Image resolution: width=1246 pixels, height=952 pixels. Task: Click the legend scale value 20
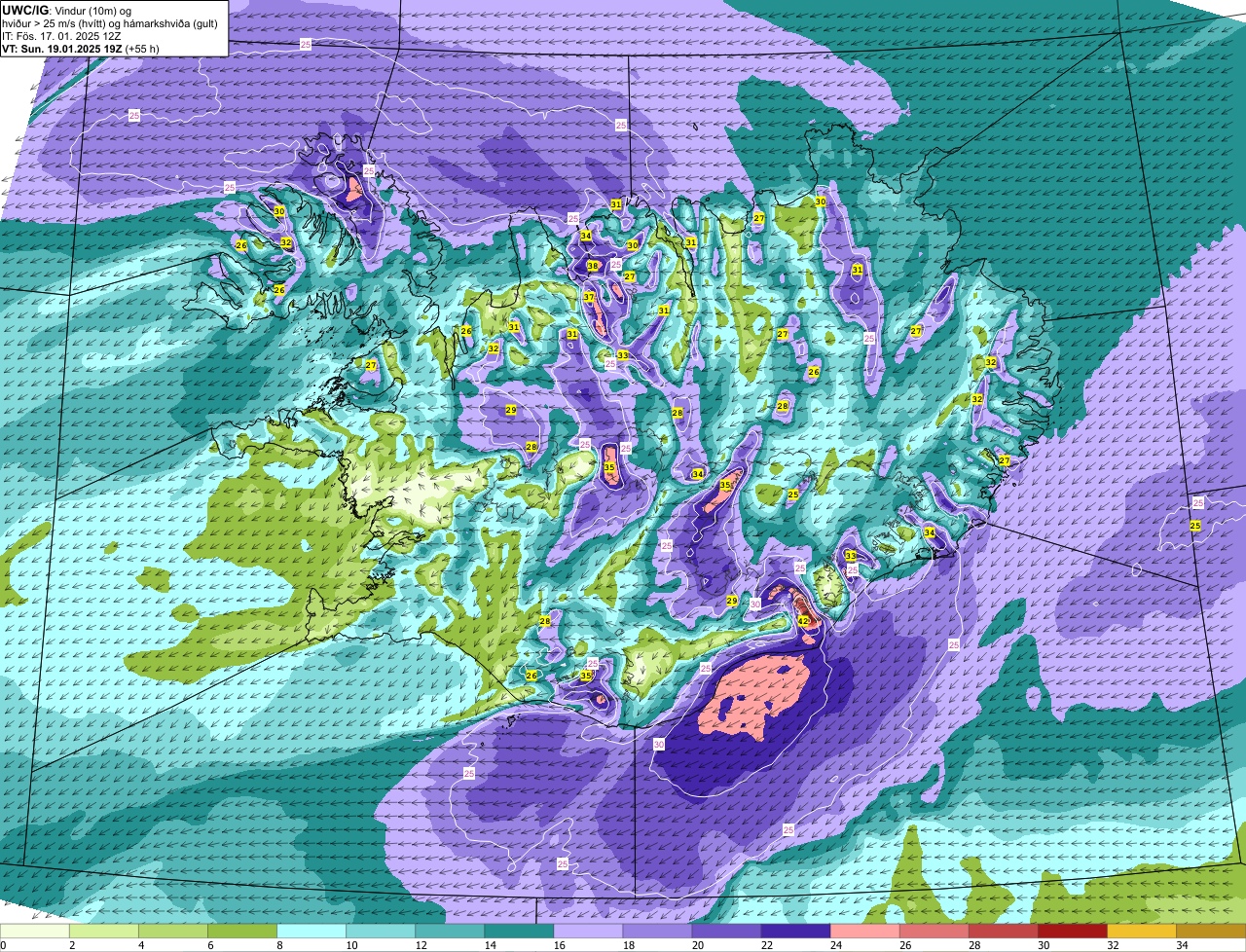pos(697,945)
